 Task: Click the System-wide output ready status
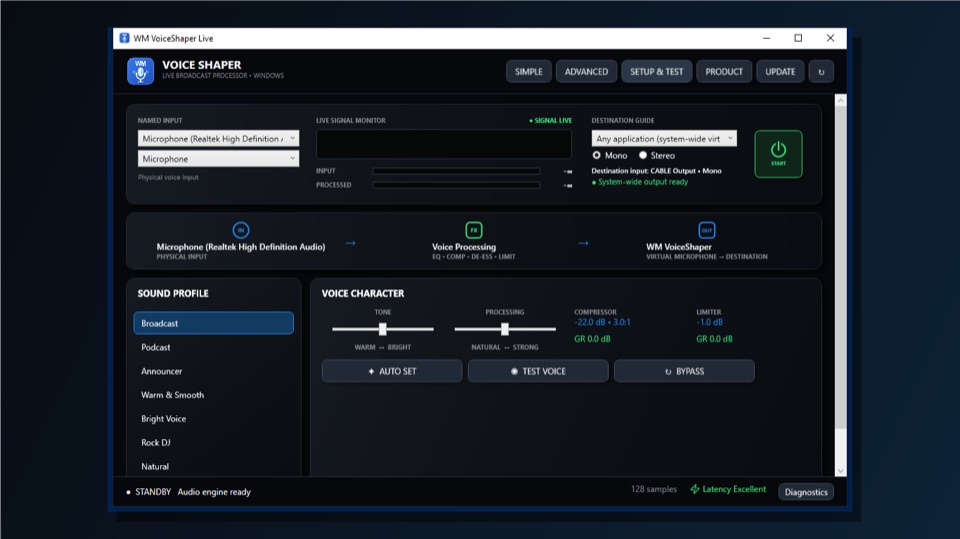coord(640,182)
